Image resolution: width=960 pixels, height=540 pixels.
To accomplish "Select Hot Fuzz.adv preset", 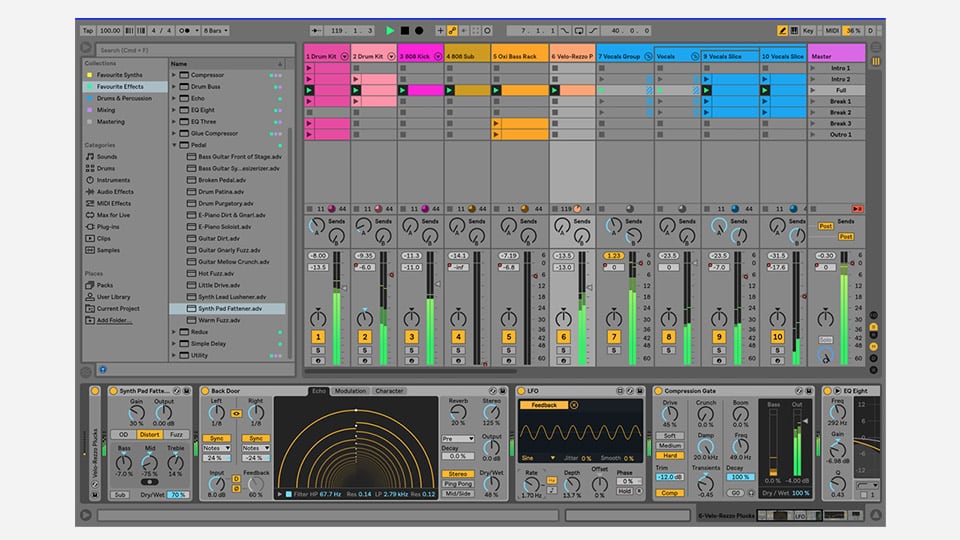I will point(216,274).
